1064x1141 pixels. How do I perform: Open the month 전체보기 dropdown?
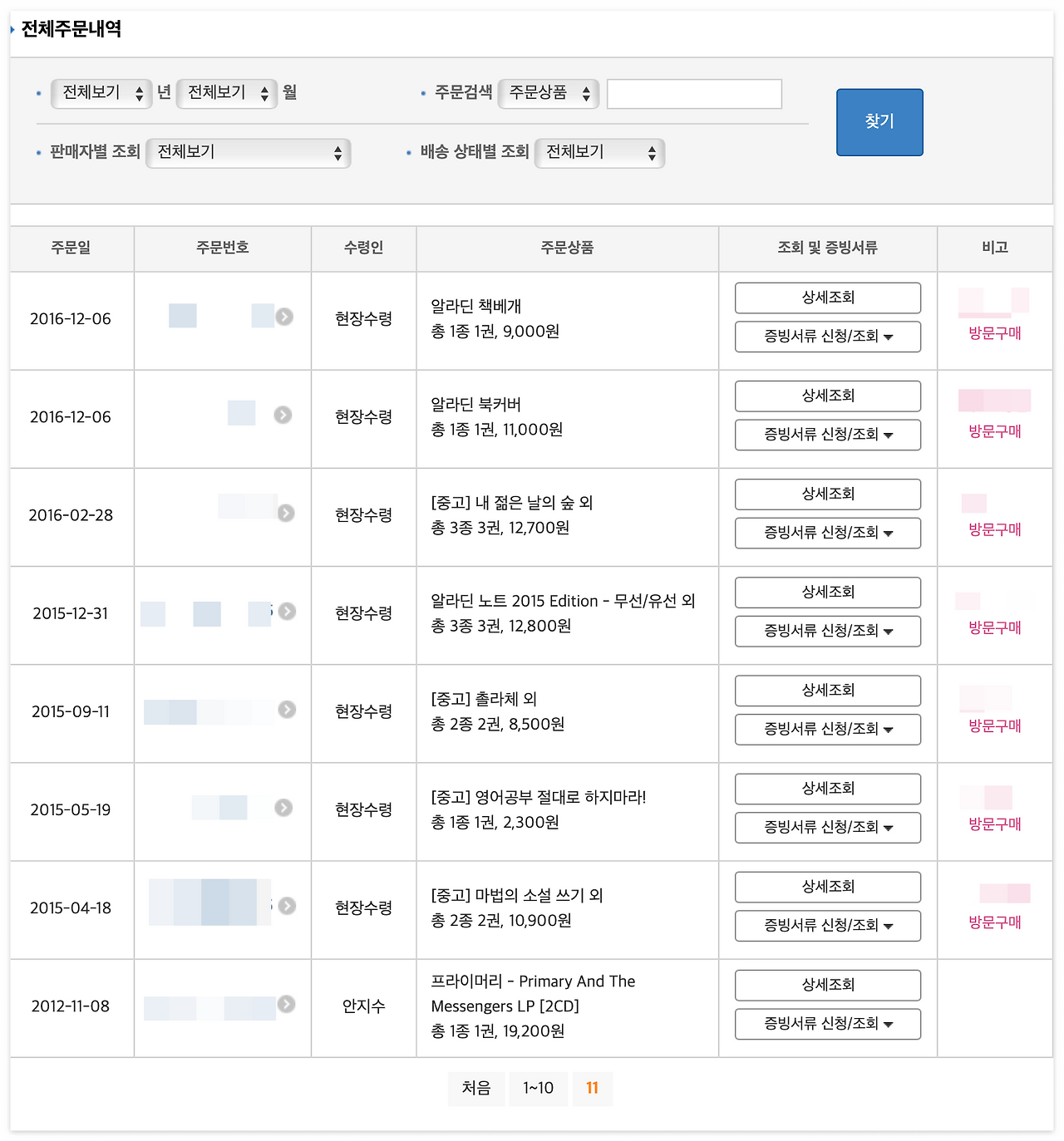point(226,94)
